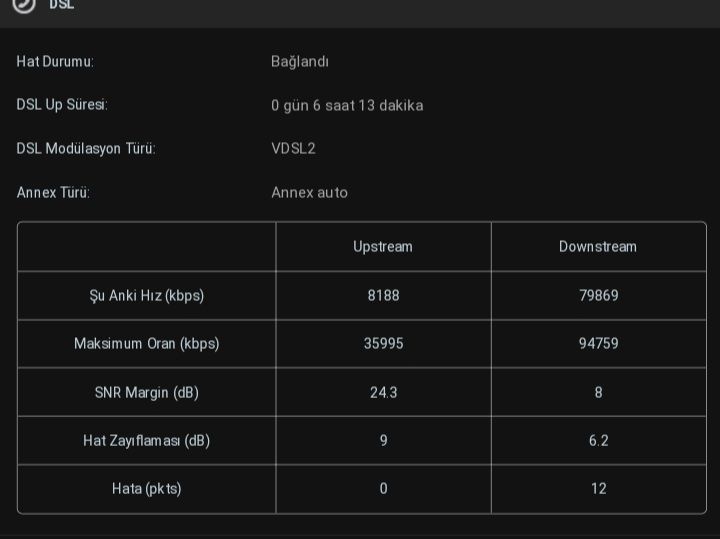Click the Annex auto value
Viewport: 720px width, 539px height.
click(309, 193)
